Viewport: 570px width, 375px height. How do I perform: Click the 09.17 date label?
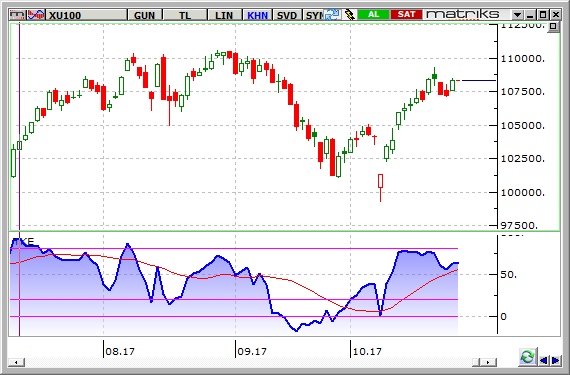(x=252, y=352)
